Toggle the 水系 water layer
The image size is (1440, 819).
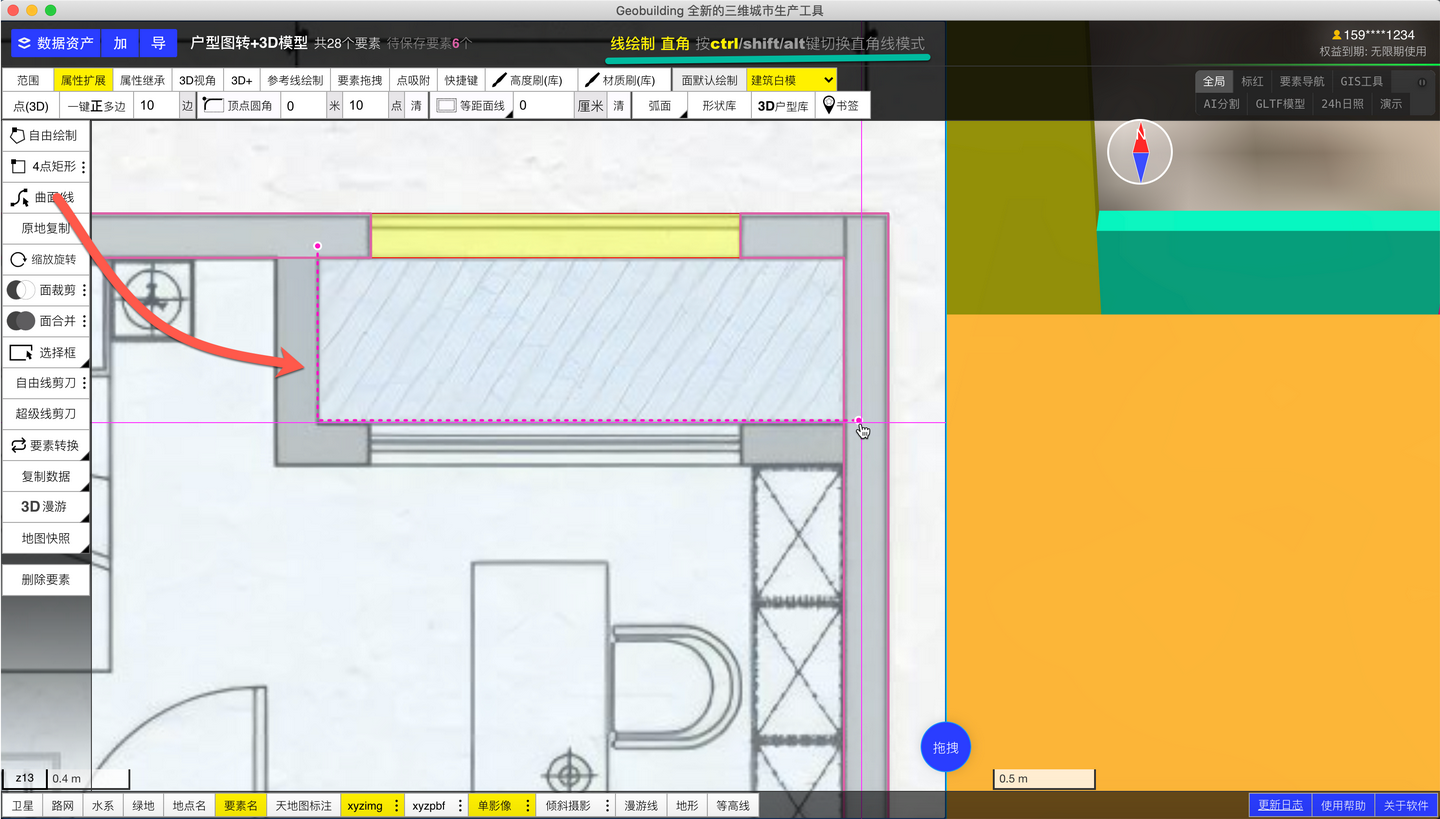(102, 805)
